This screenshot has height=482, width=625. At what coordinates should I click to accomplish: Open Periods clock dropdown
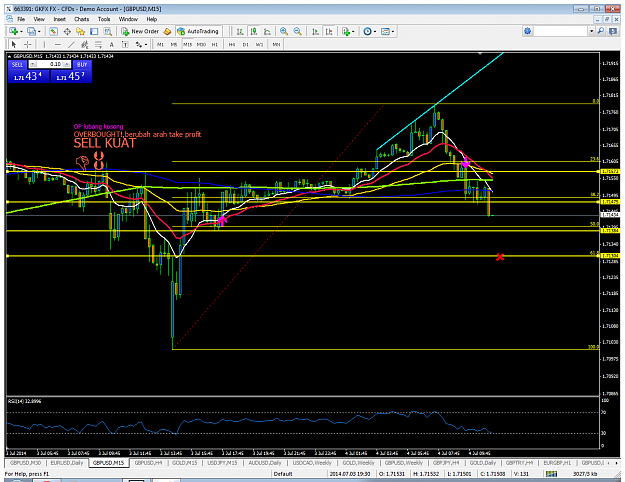(369, 31)
